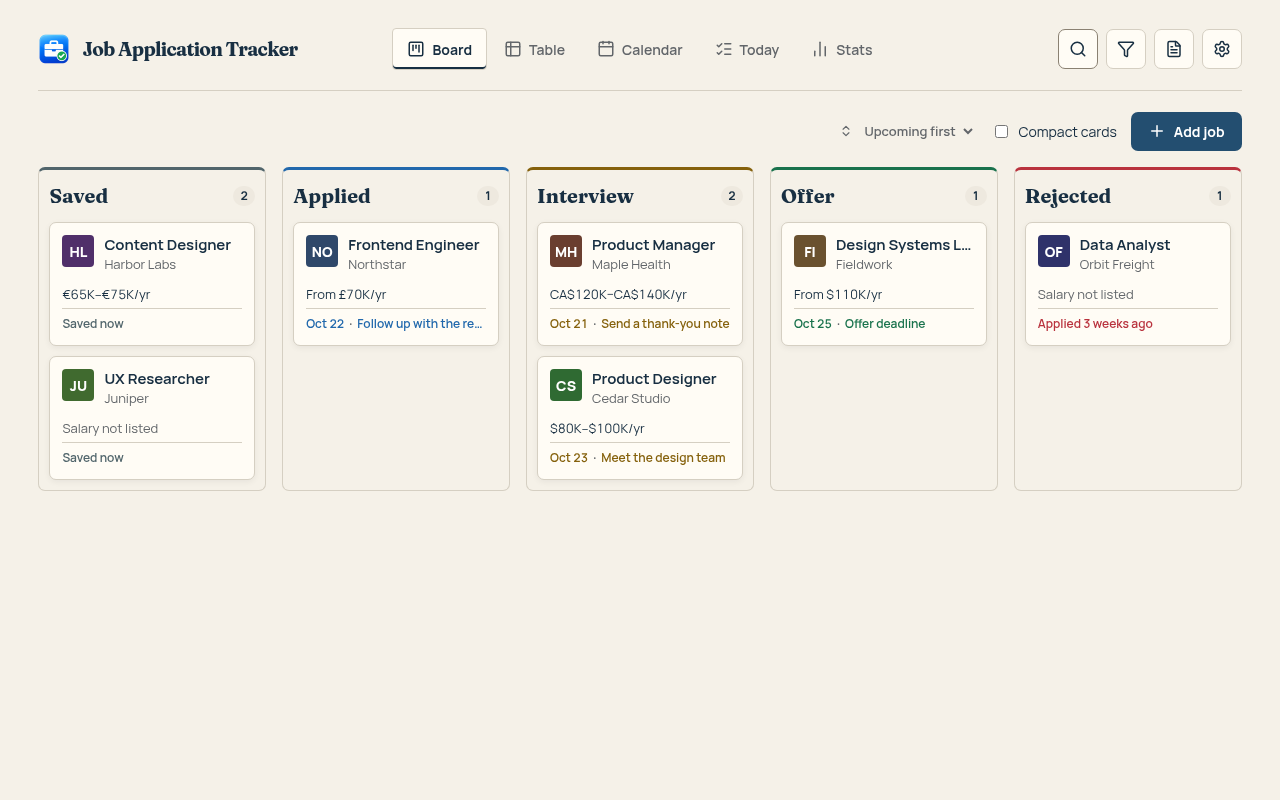The image size is (1280, 800).
Task: Open the Product Designer job title
Action: 654,379
